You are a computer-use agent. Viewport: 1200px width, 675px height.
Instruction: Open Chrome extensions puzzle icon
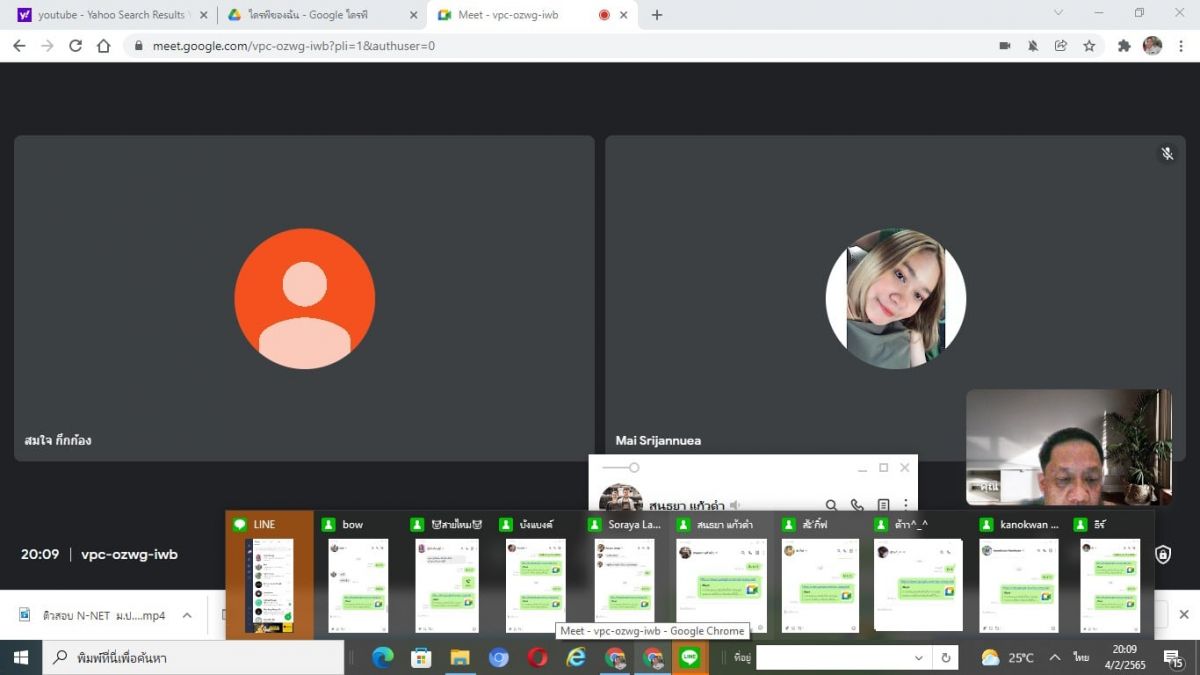point(1124,46)
